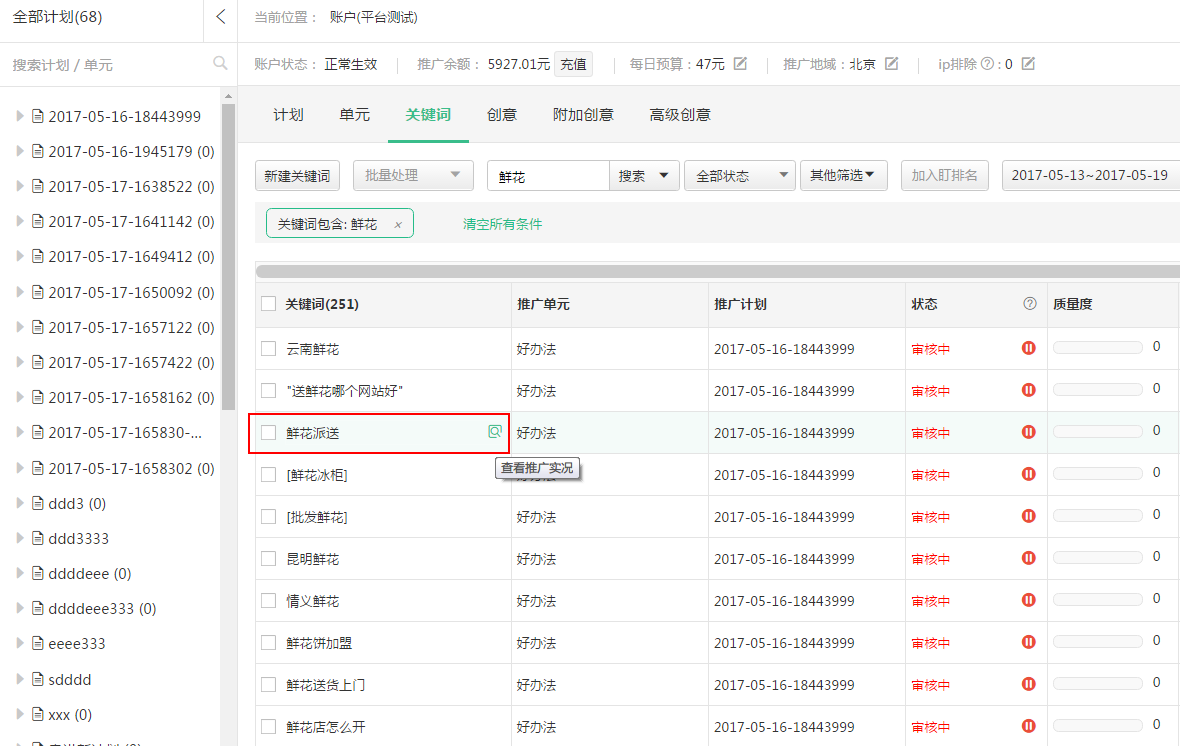The width and height of the screenshot is (1180, 746).
Task: Click the 加入盯排名 button
Action: [x=944, y=175]
